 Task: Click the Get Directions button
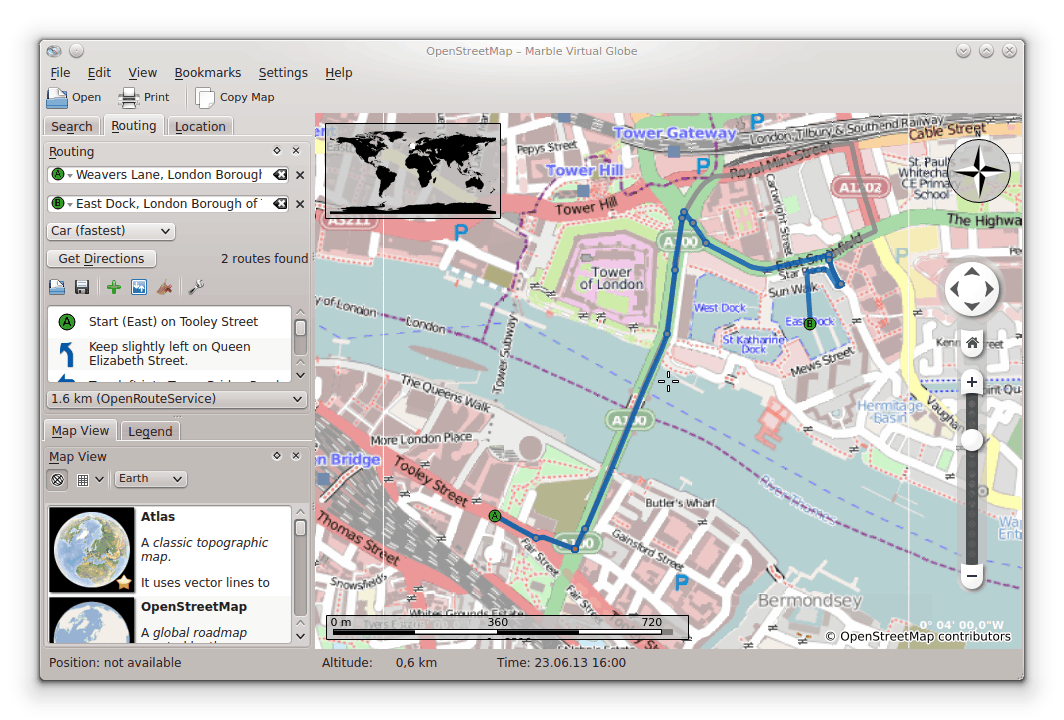[x=101, y=259]
